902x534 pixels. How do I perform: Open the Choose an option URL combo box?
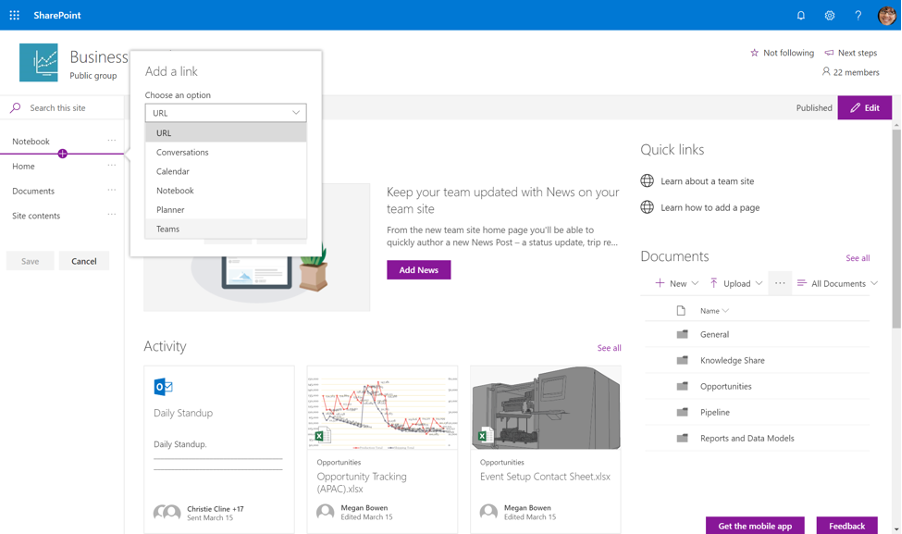226,113
